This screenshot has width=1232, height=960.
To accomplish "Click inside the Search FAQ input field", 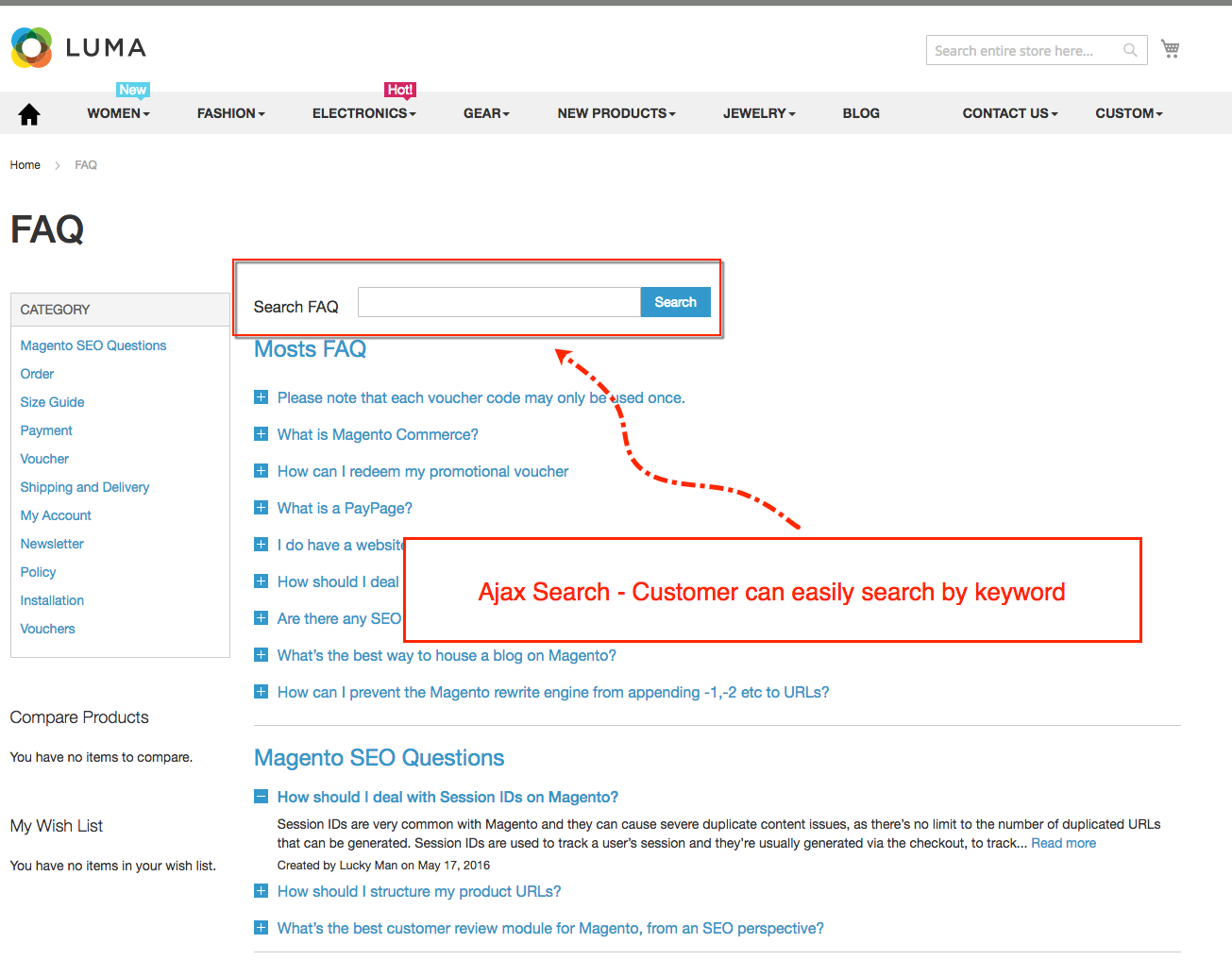I will click(x=498, y=301).
